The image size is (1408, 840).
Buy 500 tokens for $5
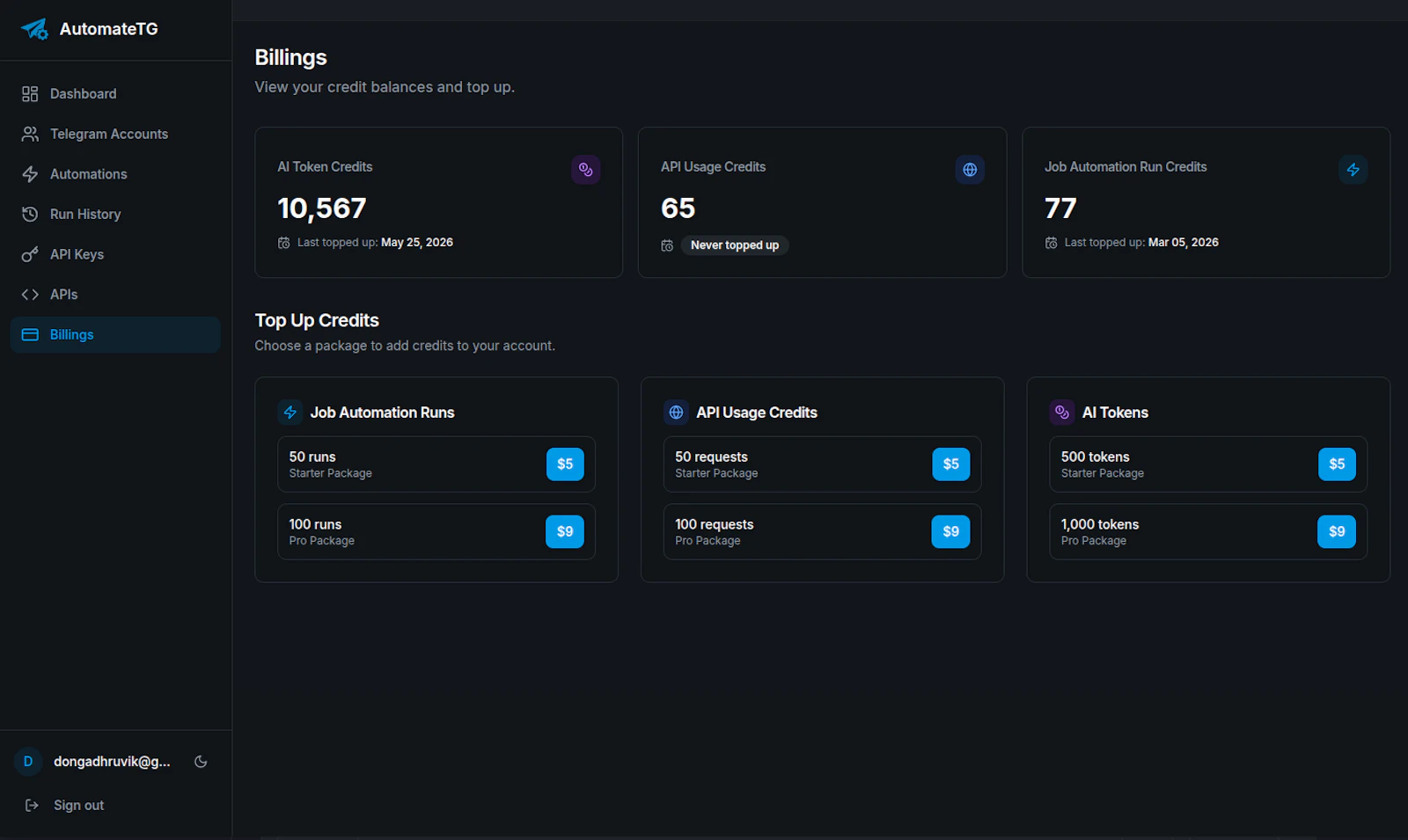pos(1337,464)
